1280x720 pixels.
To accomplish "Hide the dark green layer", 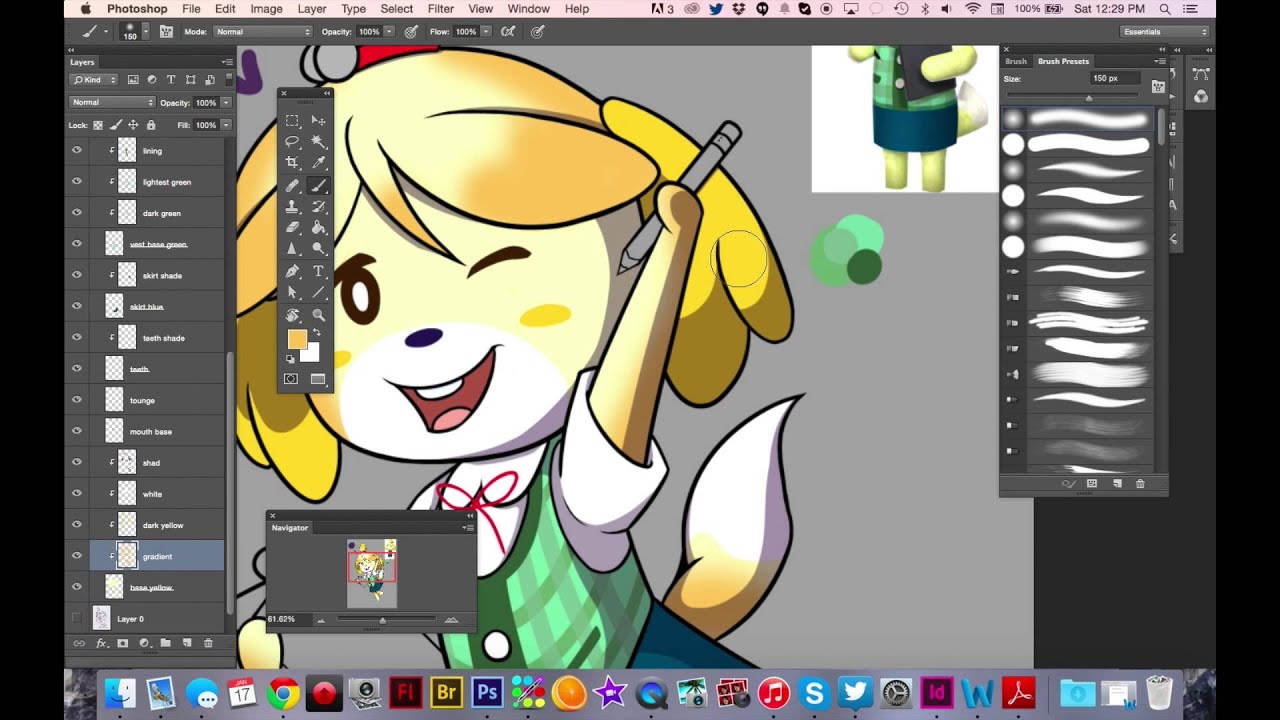I will (x=76, y=213).
